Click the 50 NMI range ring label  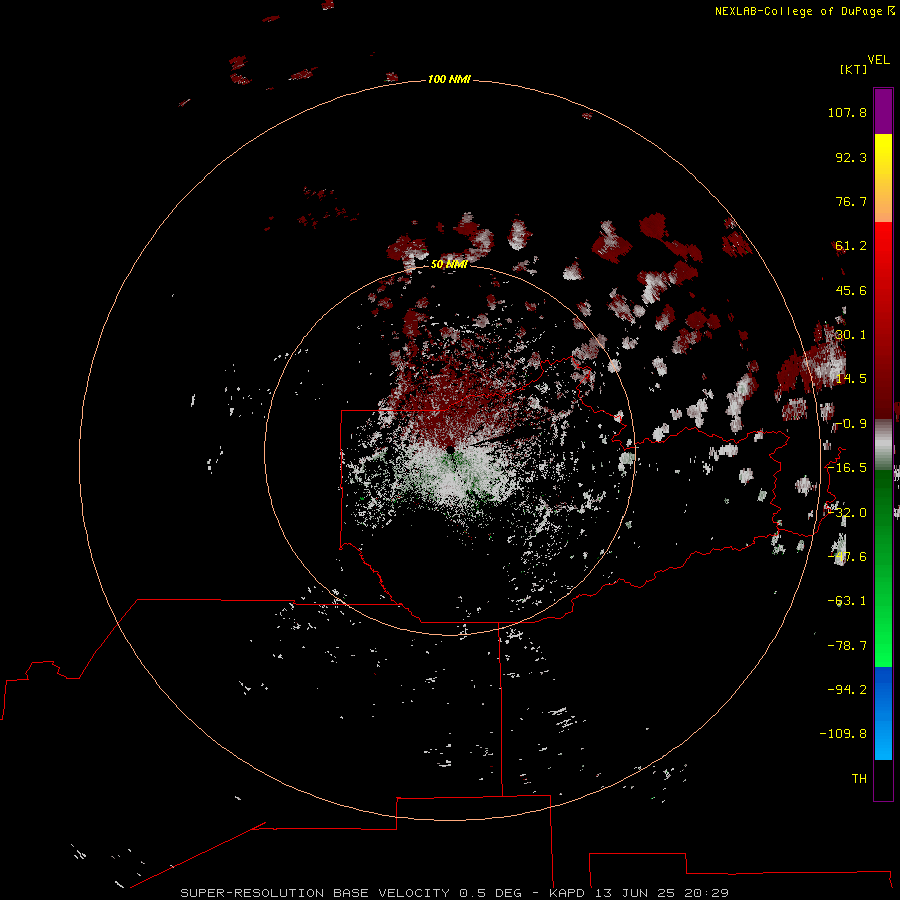pos(449,264)
